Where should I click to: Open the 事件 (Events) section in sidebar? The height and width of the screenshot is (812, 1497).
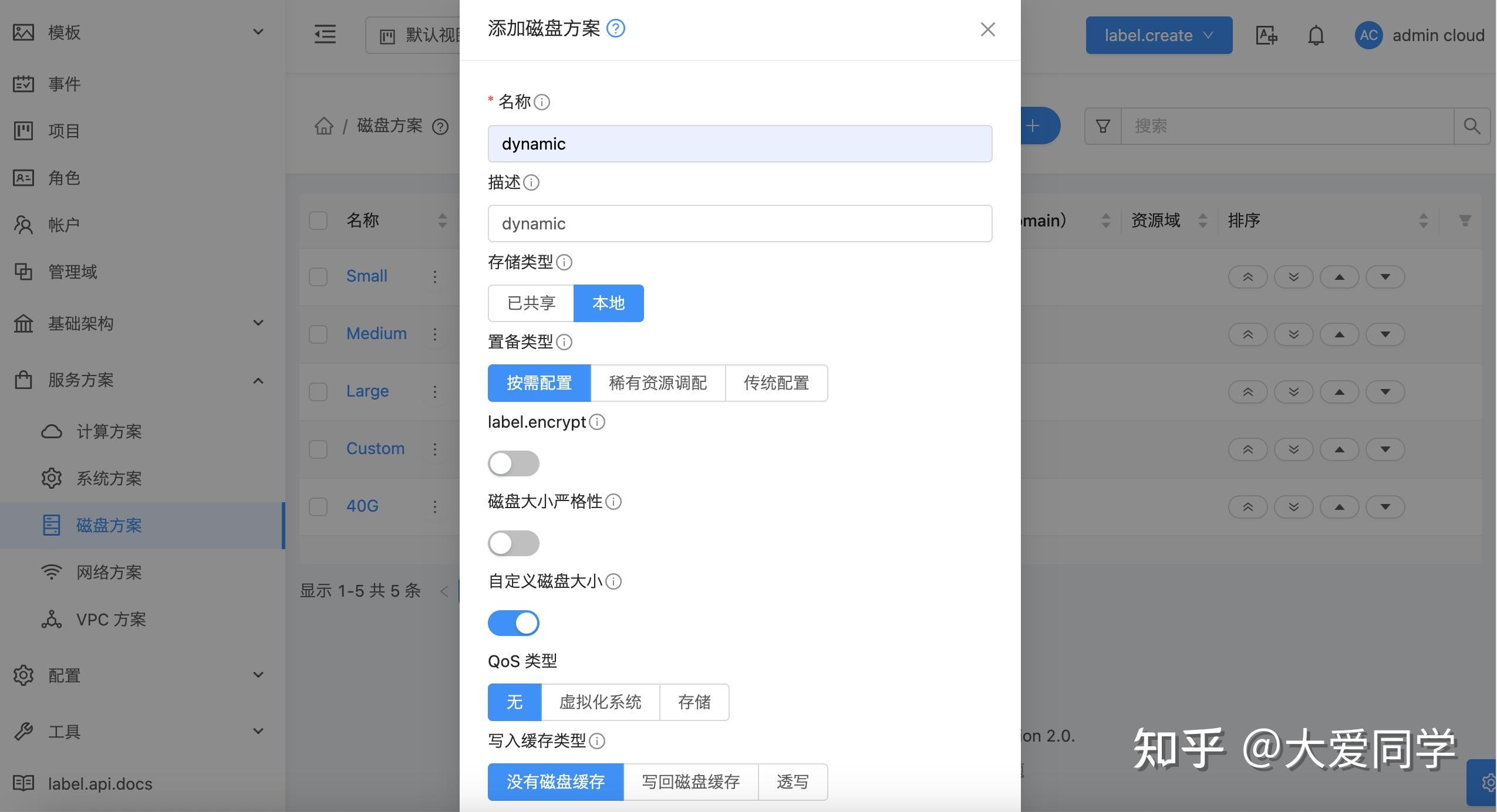click(65, 83)
